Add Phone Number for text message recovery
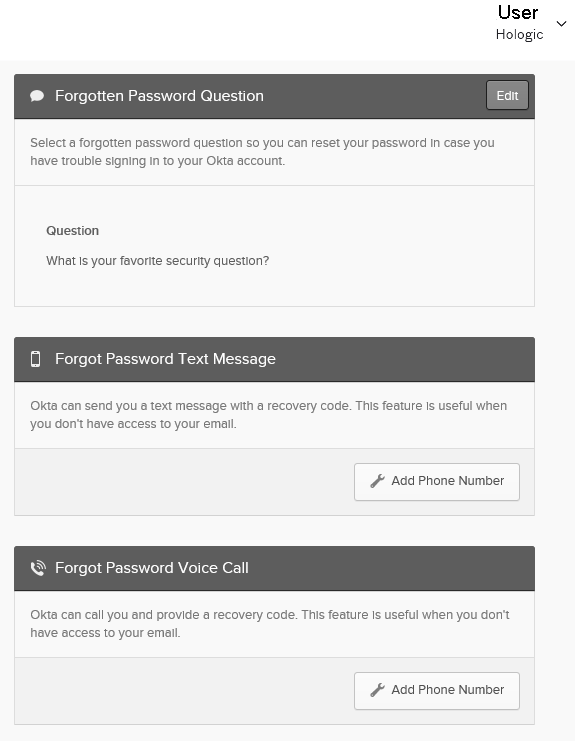Image resolution: width=575 pixels, height=741 pixels. click(x=437, y=482)
